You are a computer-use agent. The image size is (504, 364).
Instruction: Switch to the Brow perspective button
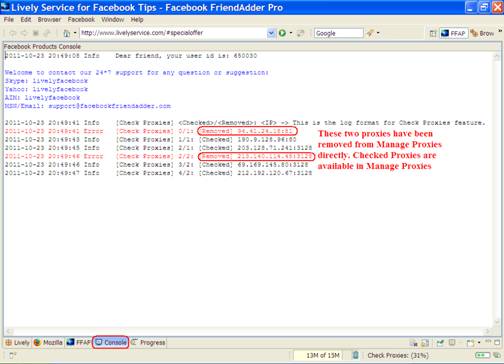(x=482, y=33)
